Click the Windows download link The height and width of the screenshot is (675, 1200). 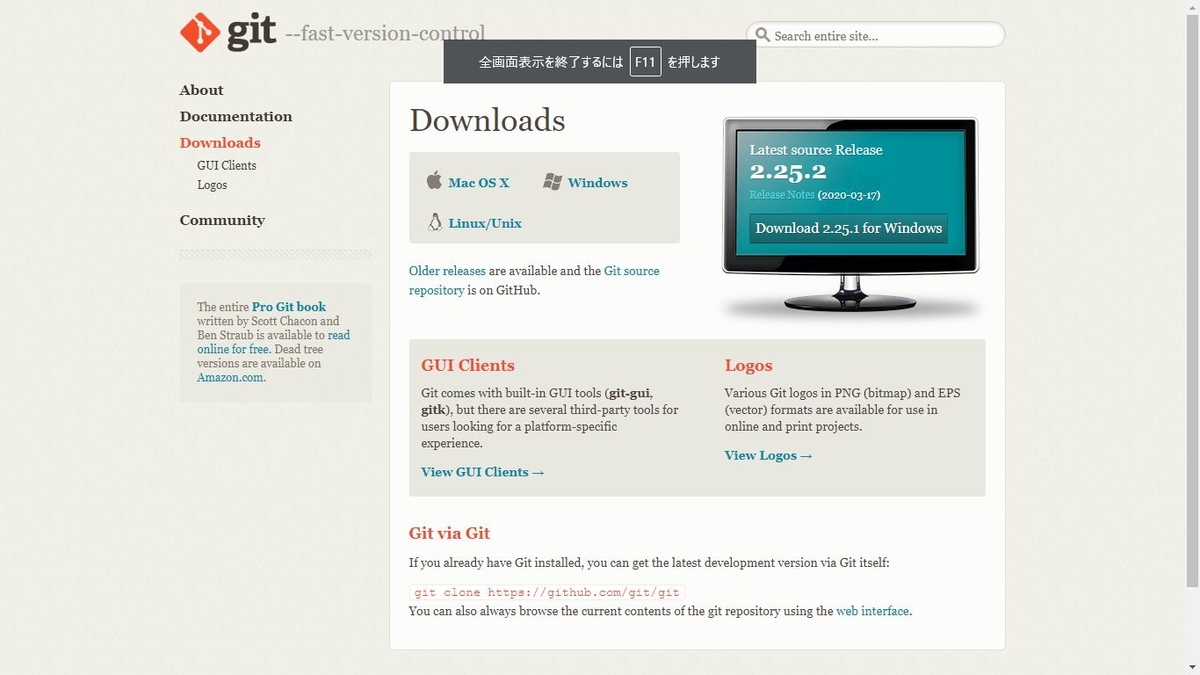(598, 183)
